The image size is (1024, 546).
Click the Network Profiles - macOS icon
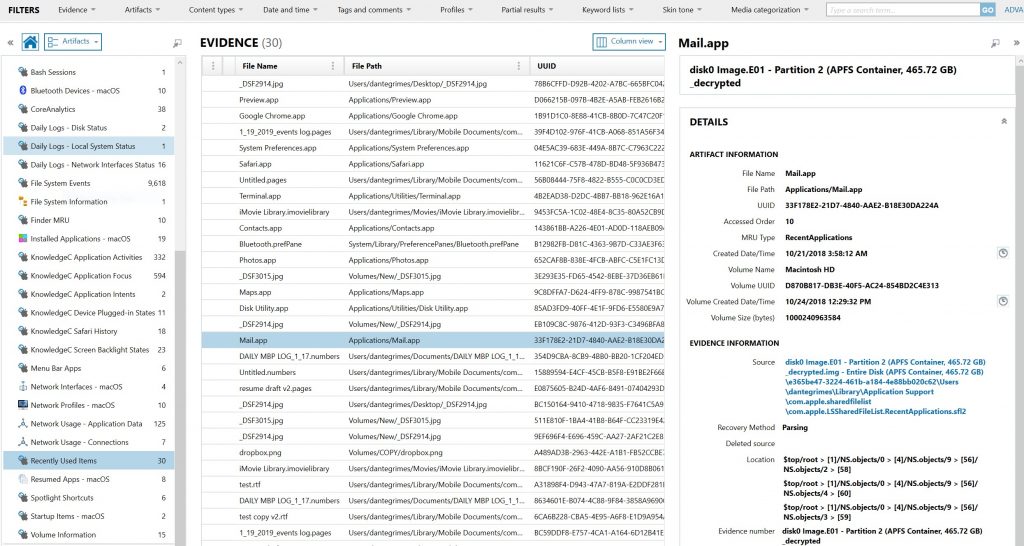23,405
